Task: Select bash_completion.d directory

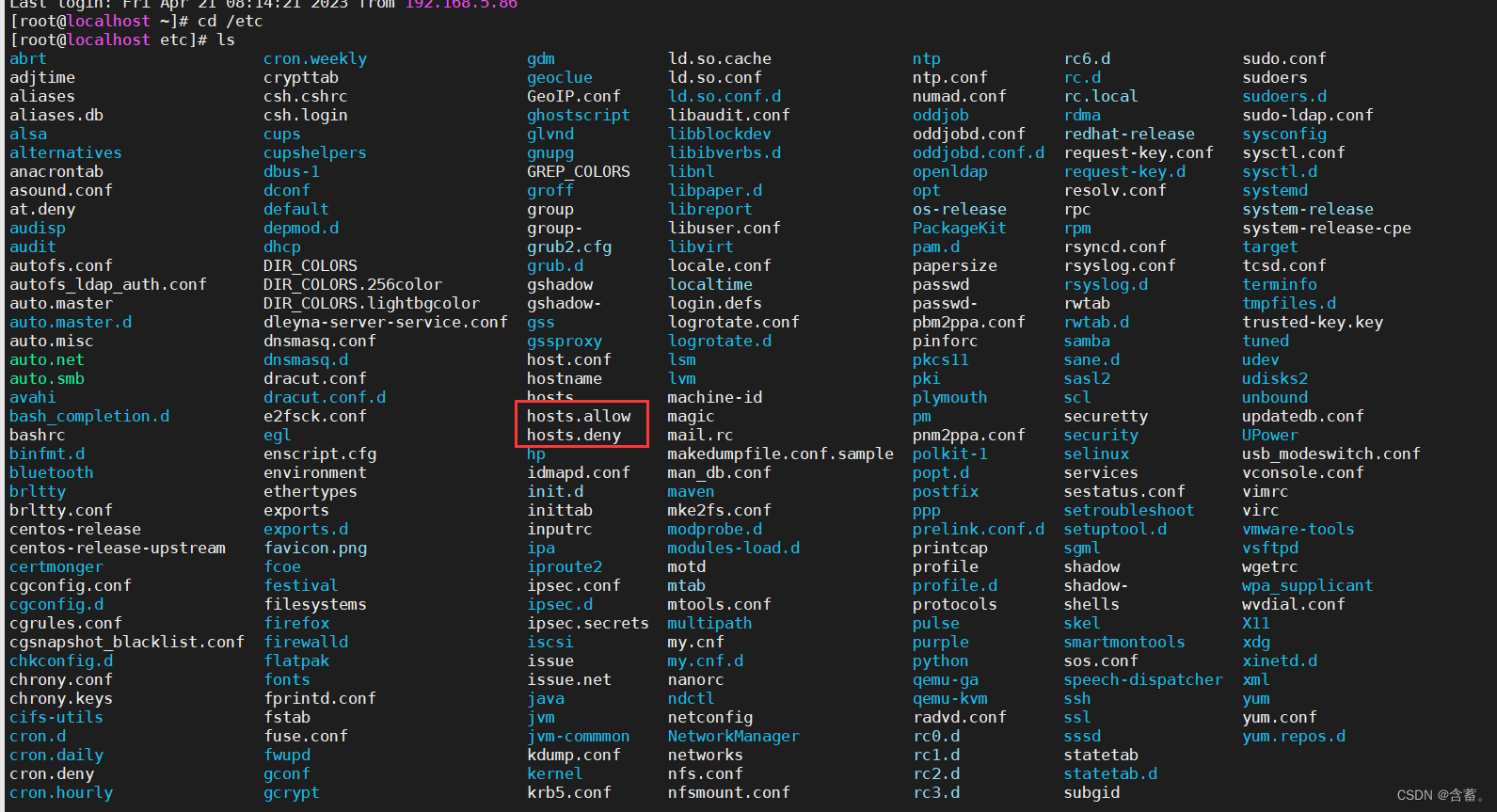Action: (89, 416)
